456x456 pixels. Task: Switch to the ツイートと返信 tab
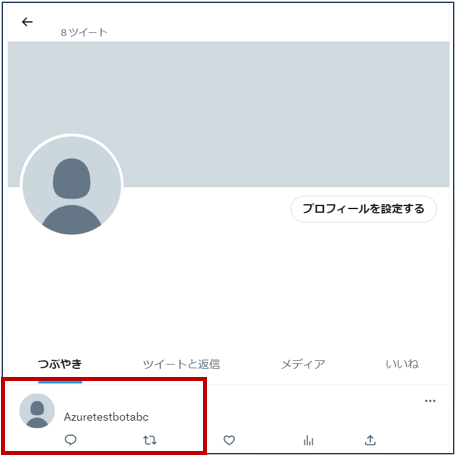click(x=181, y=364)
